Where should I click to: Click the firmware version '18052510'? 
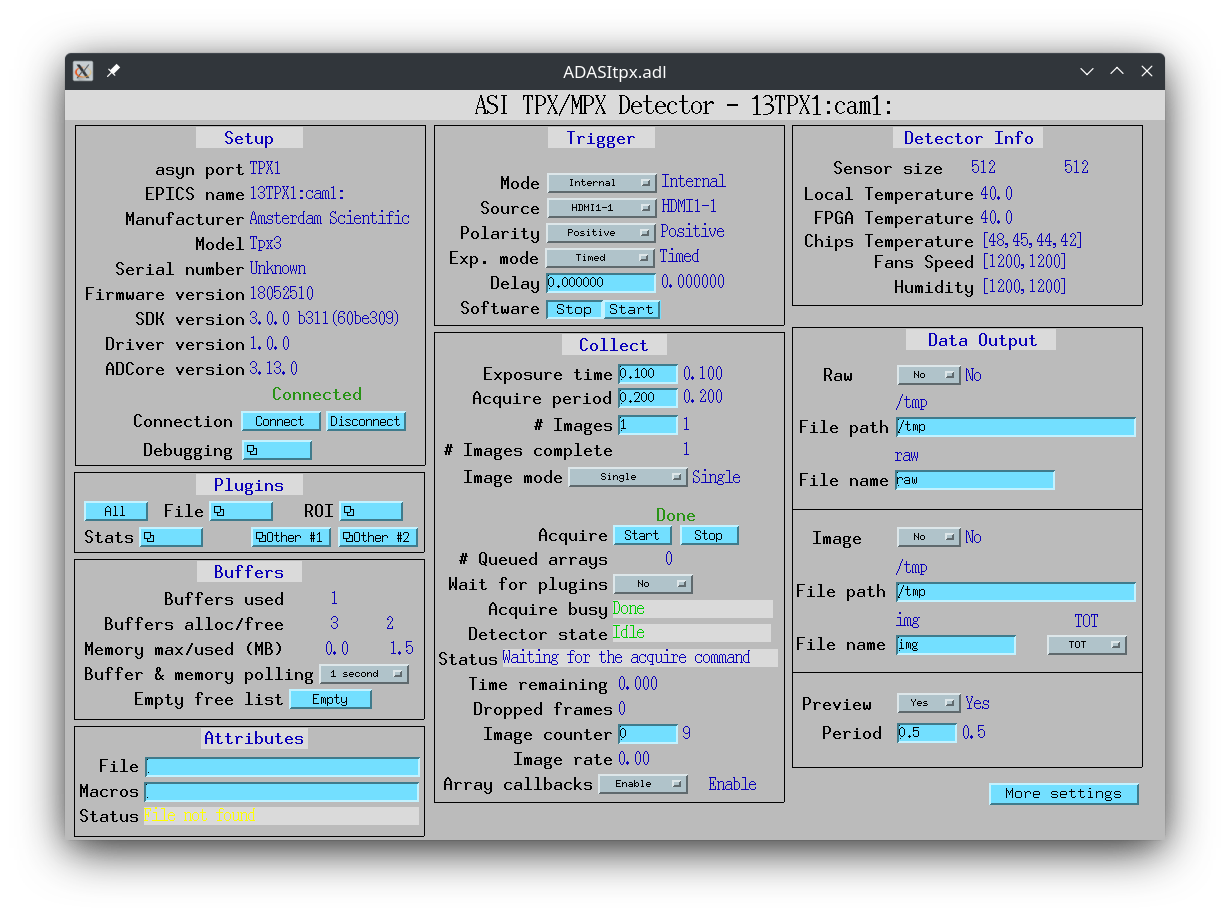click(281, 294)
